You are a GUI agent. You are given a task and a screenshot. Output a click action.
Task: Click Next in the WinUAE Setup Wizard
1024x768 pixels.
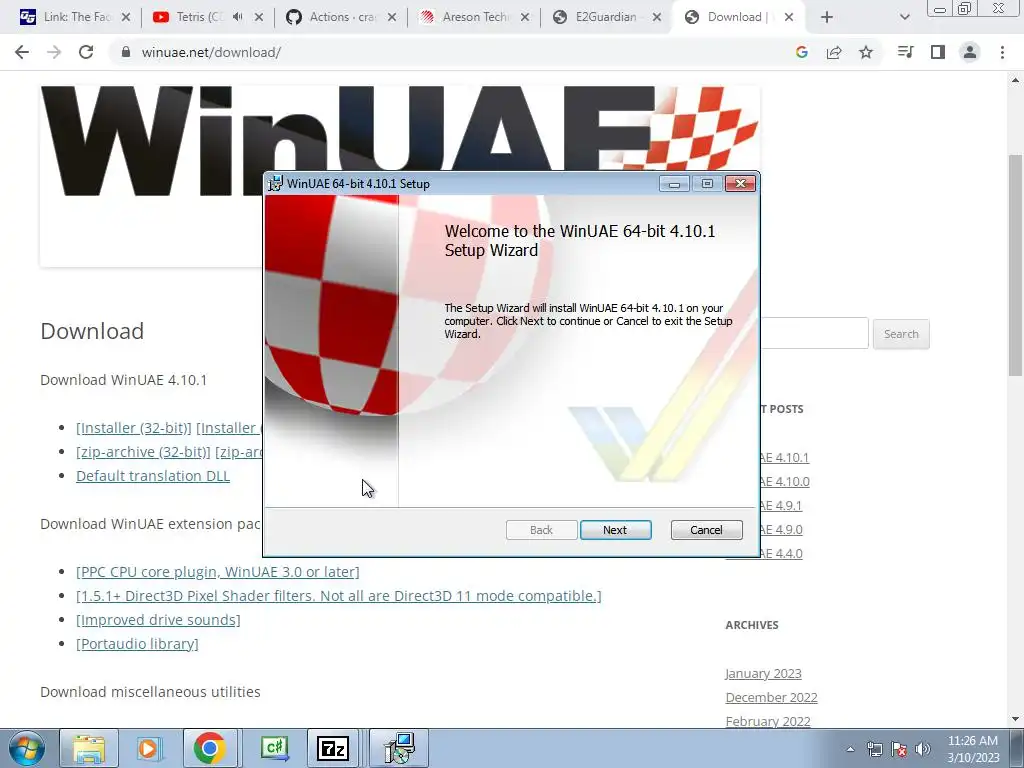pyautogui.click(x=615, y=530)
